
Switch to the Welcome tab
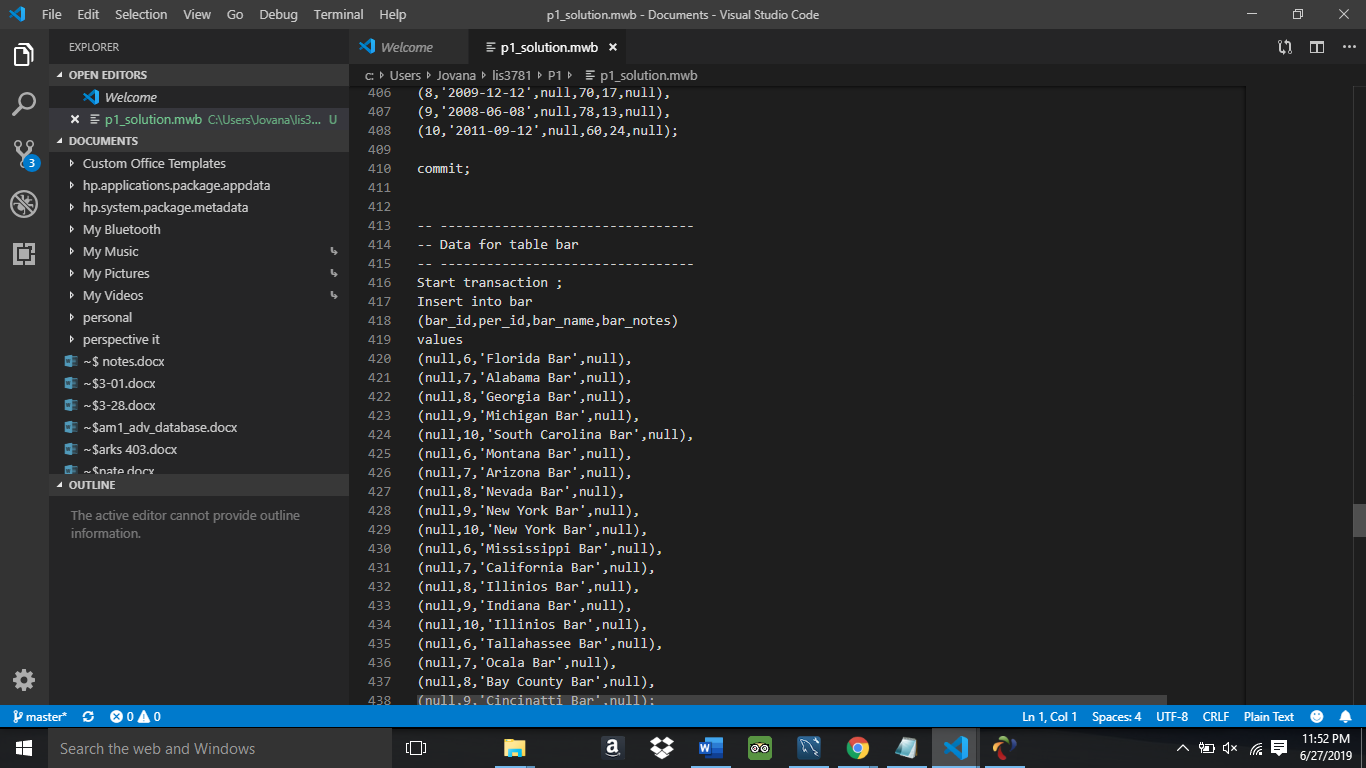pyautogui.click(x=406, y=47)
